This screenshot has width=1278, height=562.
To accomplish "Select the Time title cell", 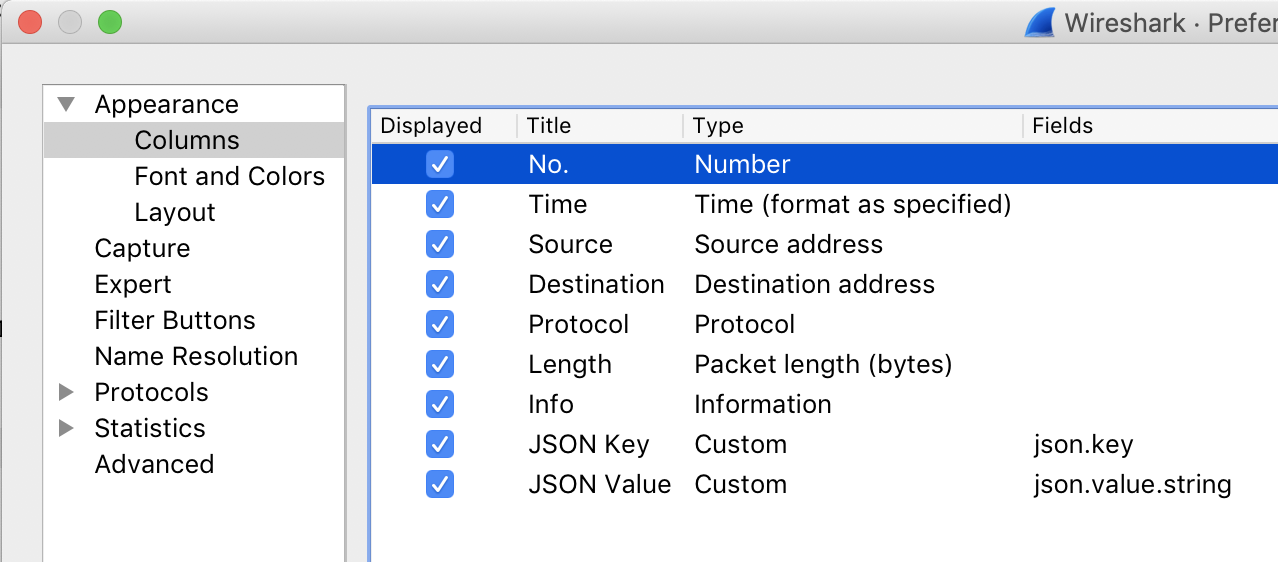I will click(558, 204).
